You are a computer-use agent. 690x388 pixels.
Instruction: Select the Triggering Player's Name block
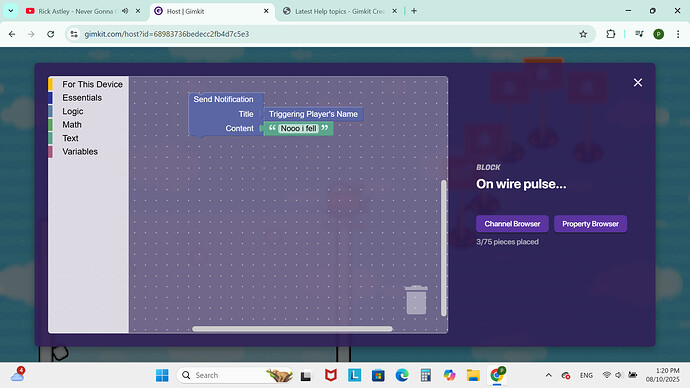313,114
